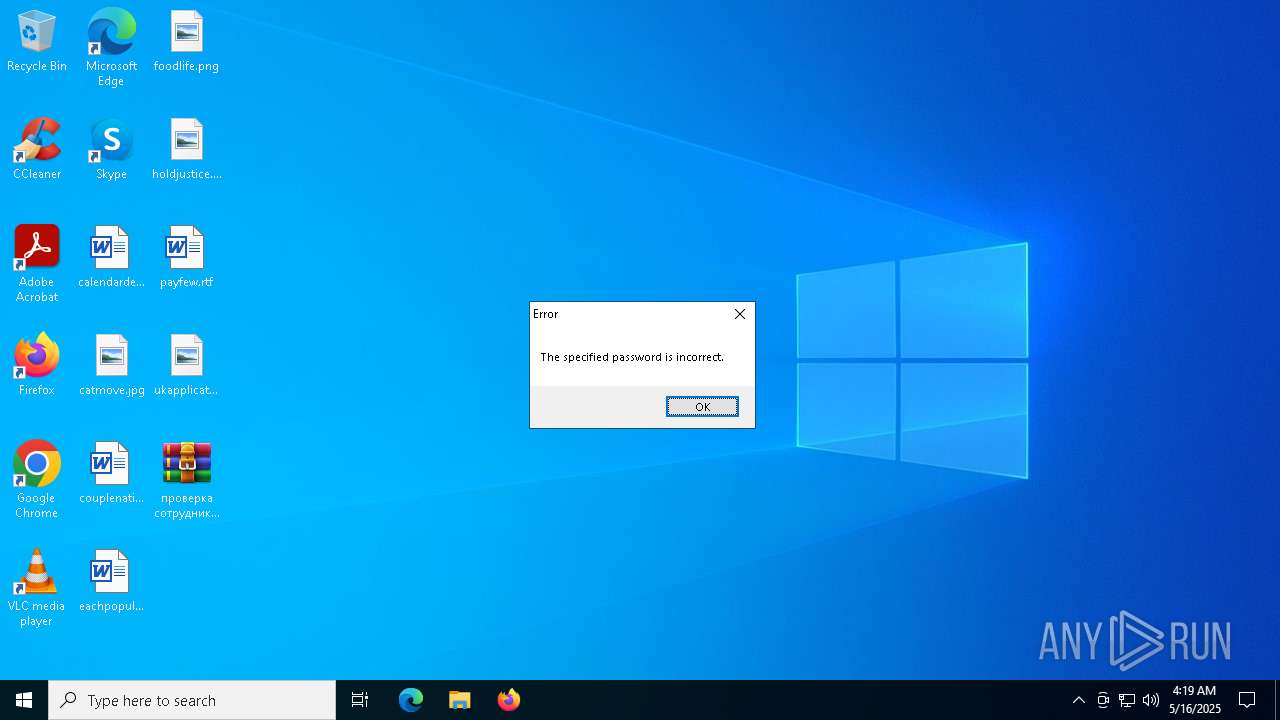This screenshot has width=1280, height=720.
Task: Click the 'The specified password is incorrect.' text
Action: (x=632, y=357)
